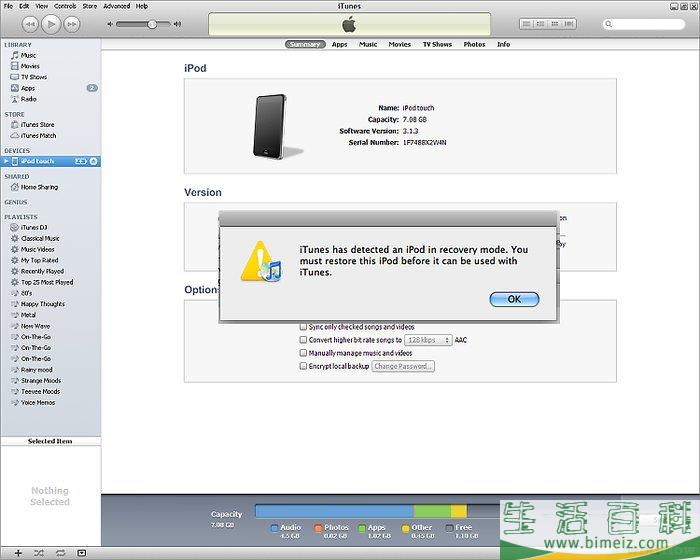The image size is (700, 560).
Task: Open Top 25 Most Played playlist
Action: tap(47, 282)
